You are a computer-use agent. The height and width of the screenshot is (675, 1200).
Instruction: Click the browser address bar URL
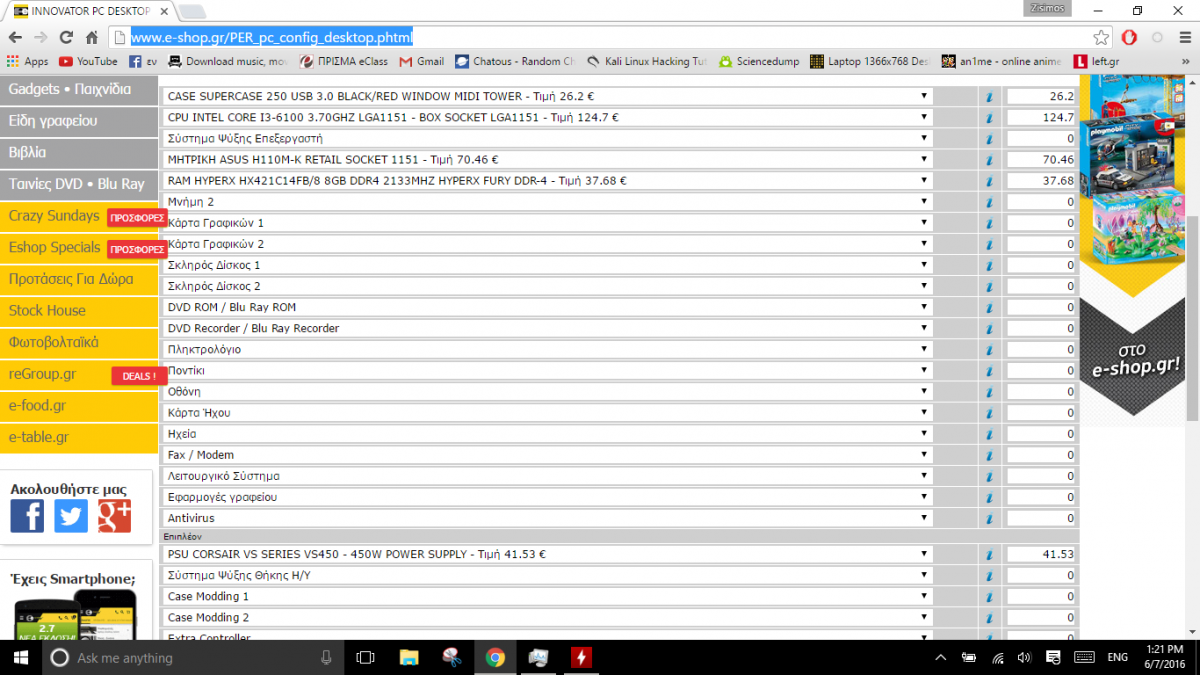(271, 38)
